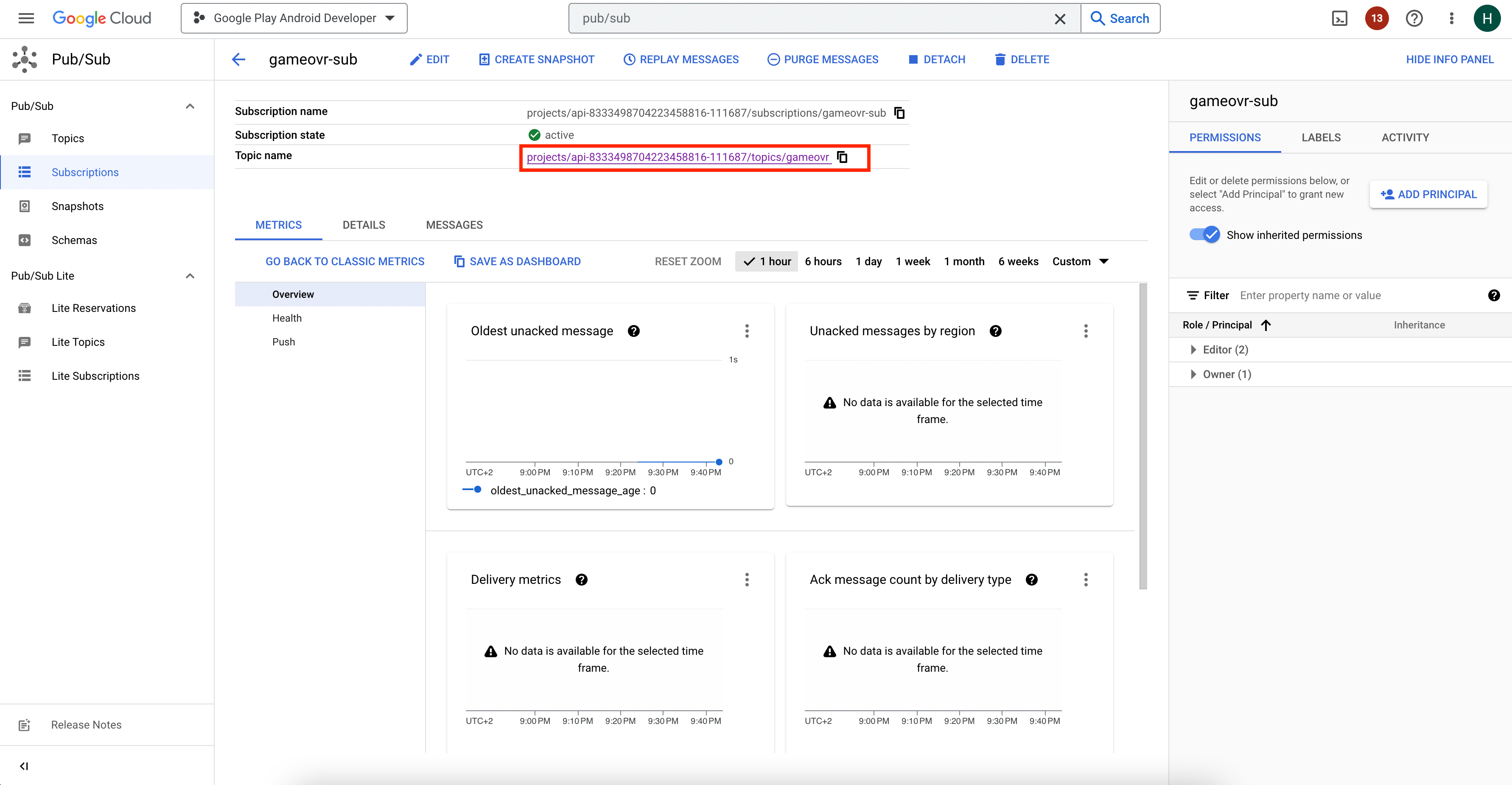
Task: Collapse the Pub/Sub Lite sidebar section
Action: coord(190,276)
